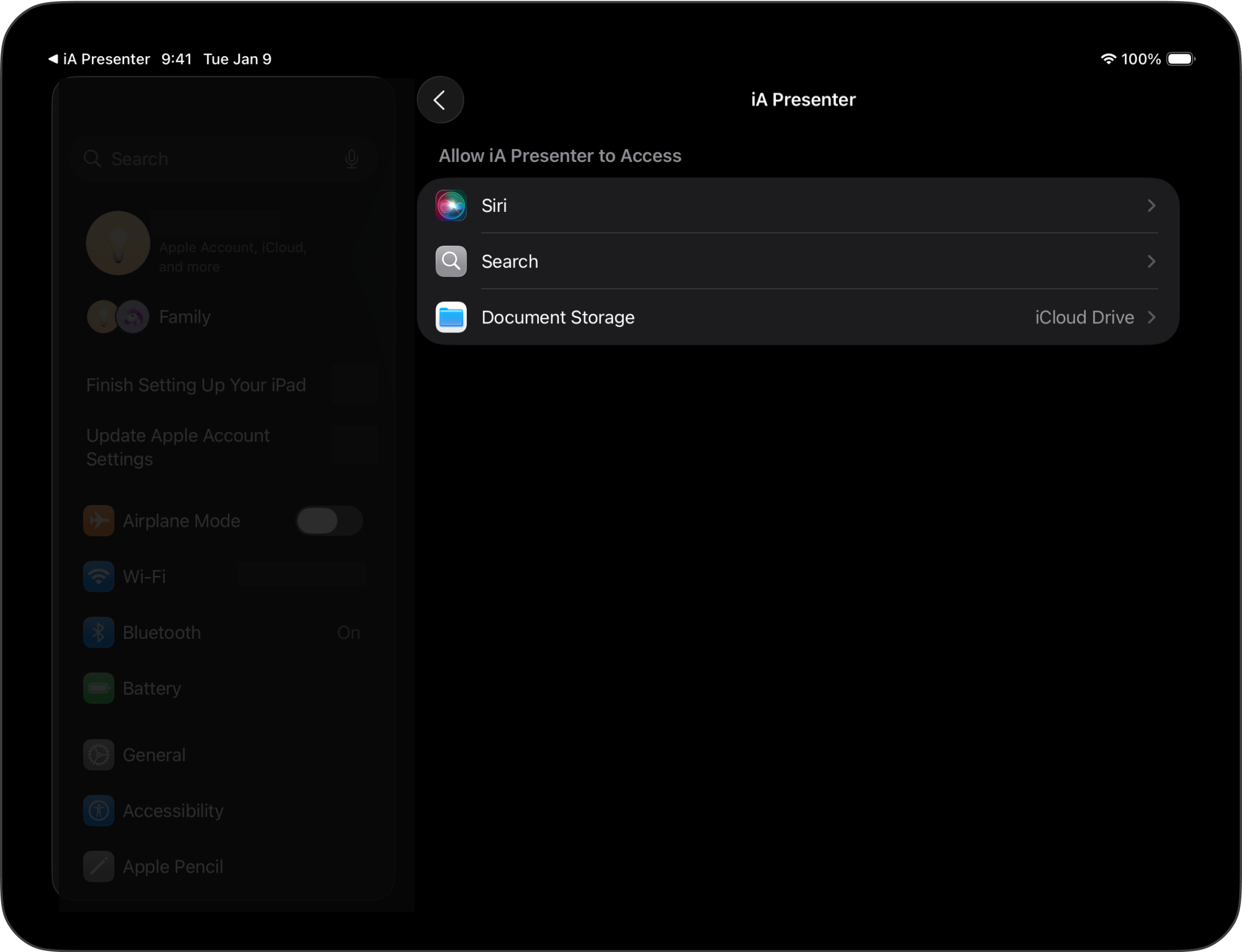Open the Apple Account profile avatar

(x=118, y=244)
